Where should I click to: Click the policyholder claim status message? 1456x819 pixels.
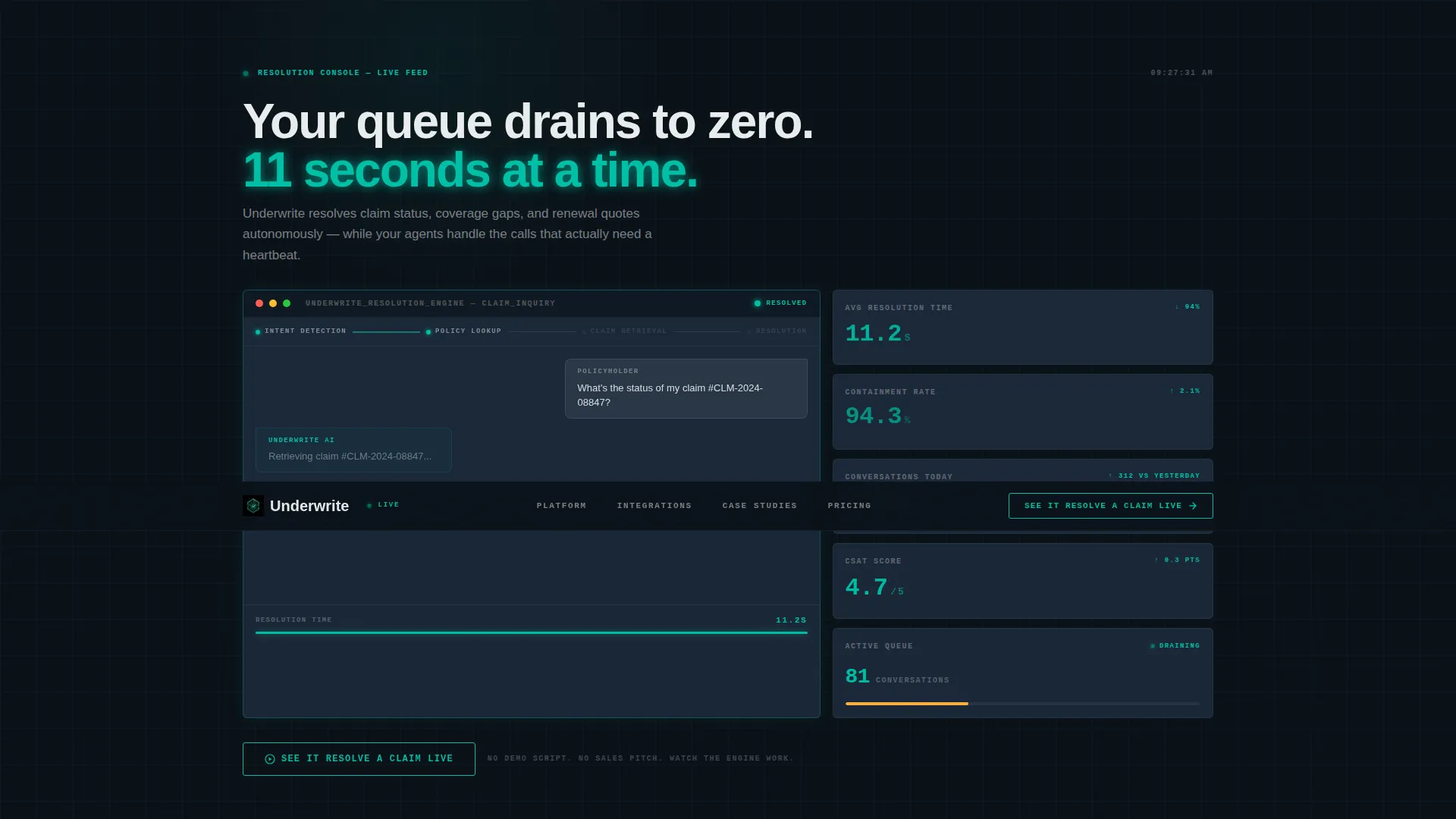(686, 388)
